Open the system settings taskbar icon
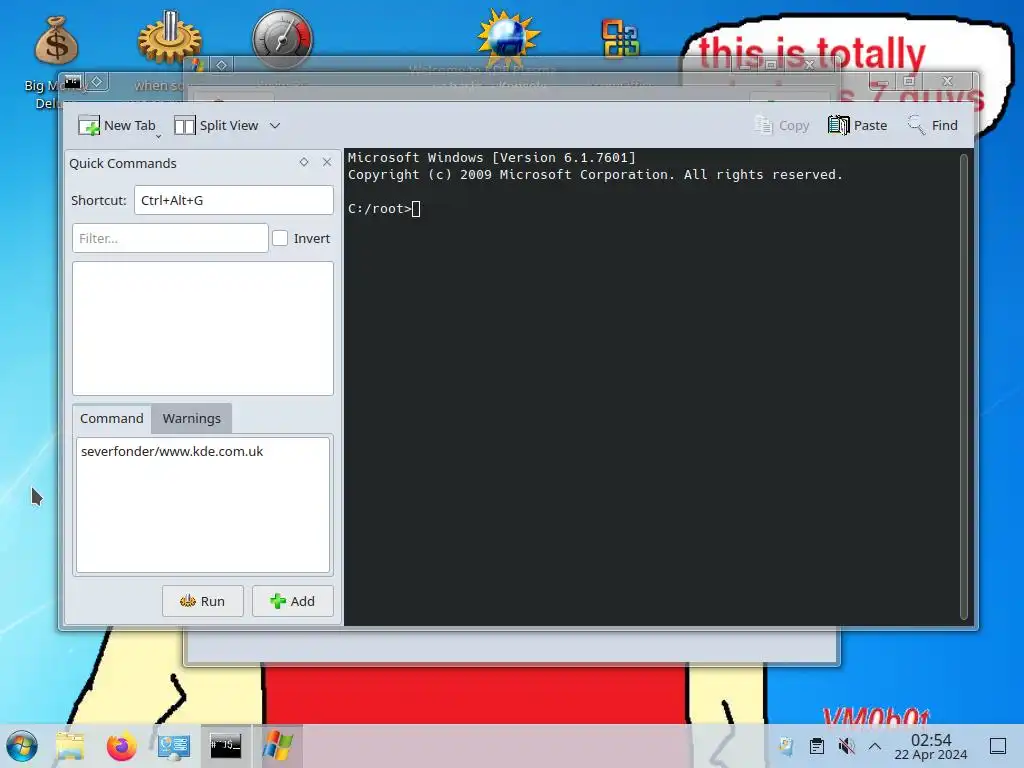Screen dimensions: 1024x768 tap(174, 746)
